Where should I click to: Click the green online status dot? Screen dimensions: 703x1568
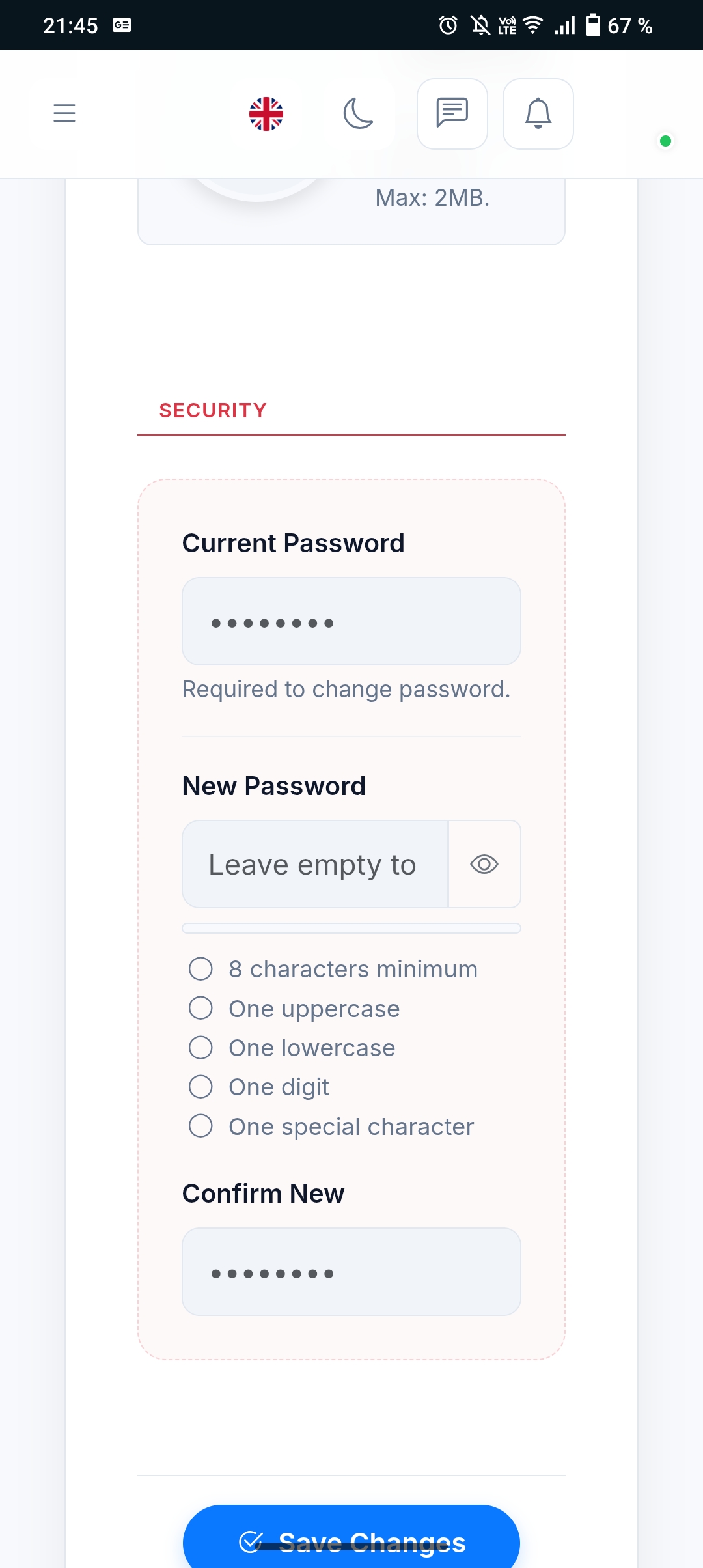pyautogui.click(x=665, y=141)
